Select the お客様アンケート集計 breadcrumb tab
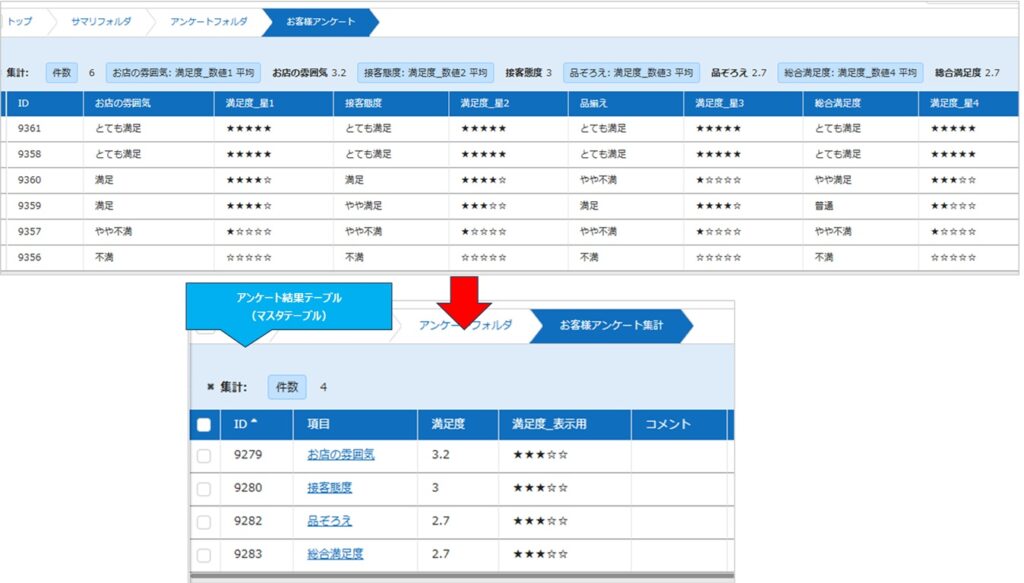This screenshot has height=583, width=1024. (x=608, y=326)
